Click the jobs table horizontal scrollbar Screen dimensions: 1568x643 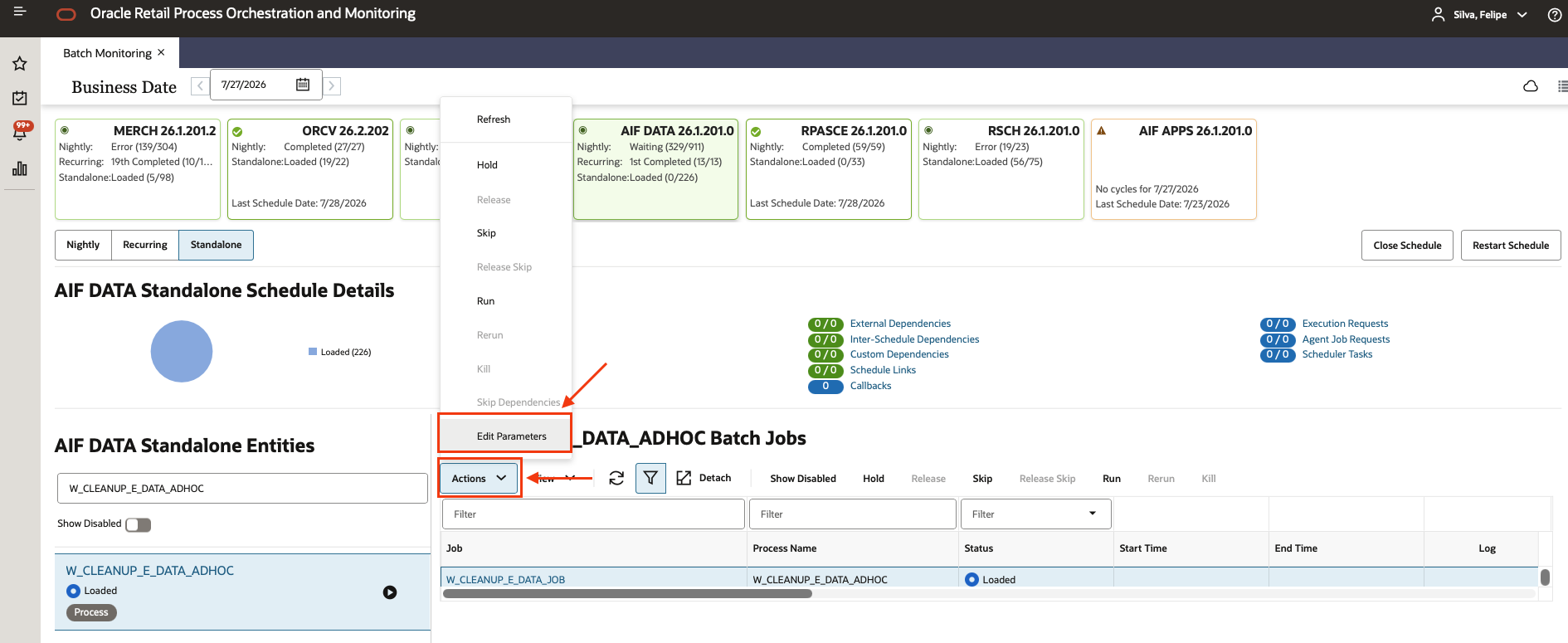coord(627,594)
